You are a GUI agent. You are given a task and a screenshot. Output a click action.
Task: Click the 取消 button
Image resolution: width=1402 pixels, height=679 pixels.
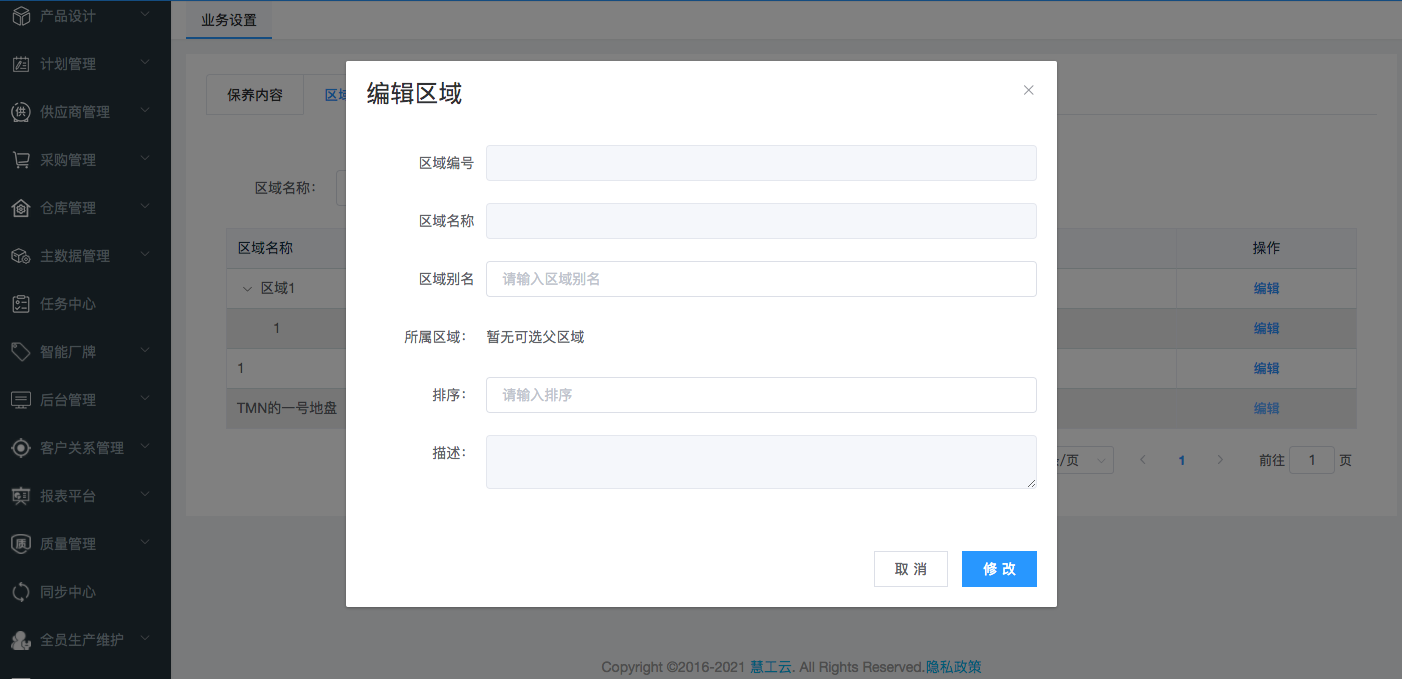click(910, 569)
